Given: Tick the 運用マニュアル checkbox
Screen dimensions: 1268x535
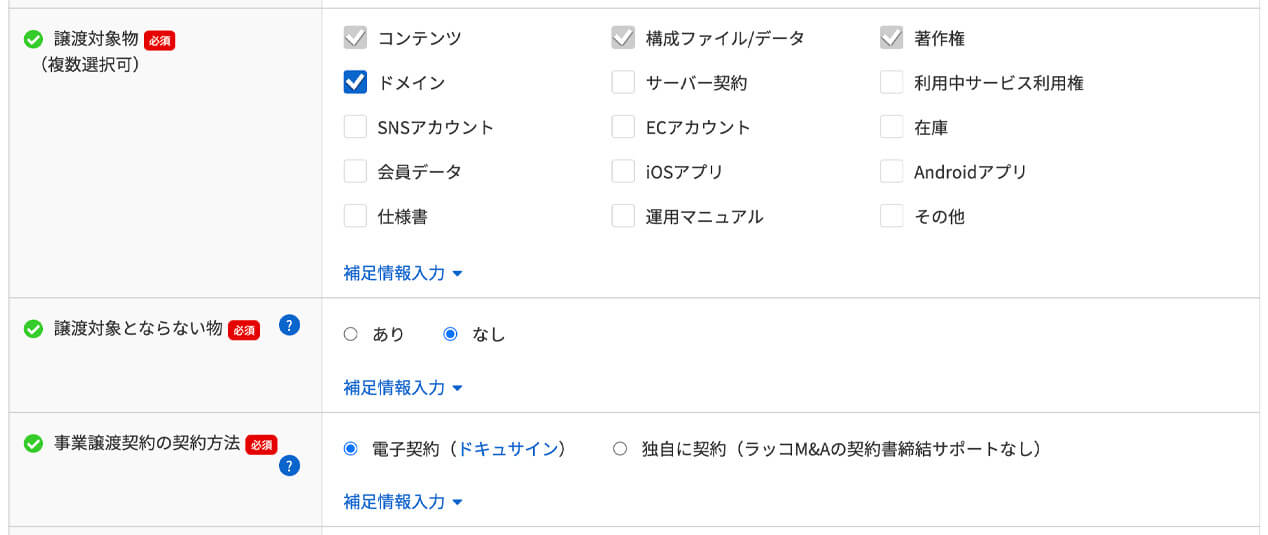Looking at the screenshot, I should [x=623, y=216].
